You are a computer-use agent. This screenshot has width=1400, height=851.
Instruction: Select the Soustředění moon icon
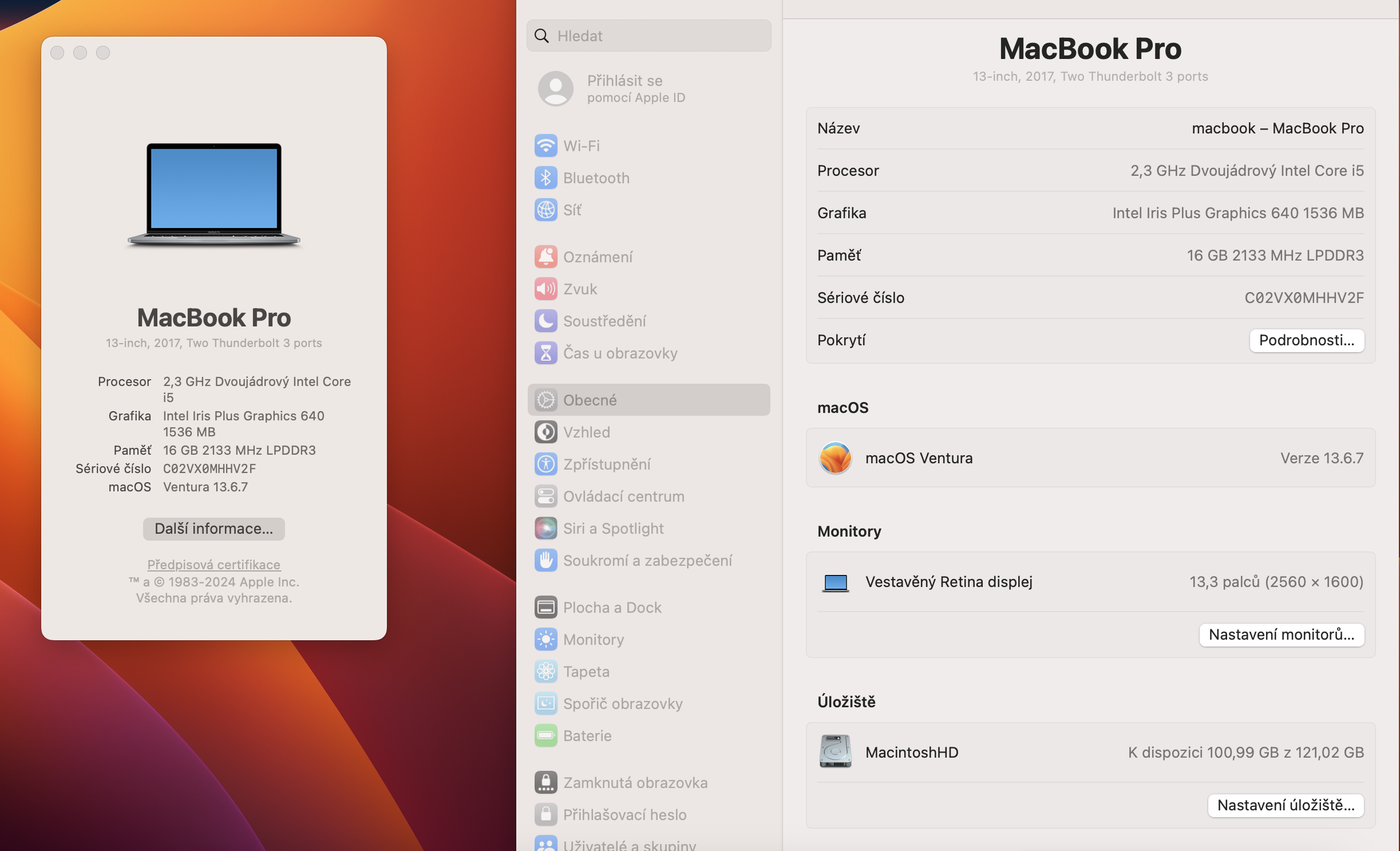(545, 321)
